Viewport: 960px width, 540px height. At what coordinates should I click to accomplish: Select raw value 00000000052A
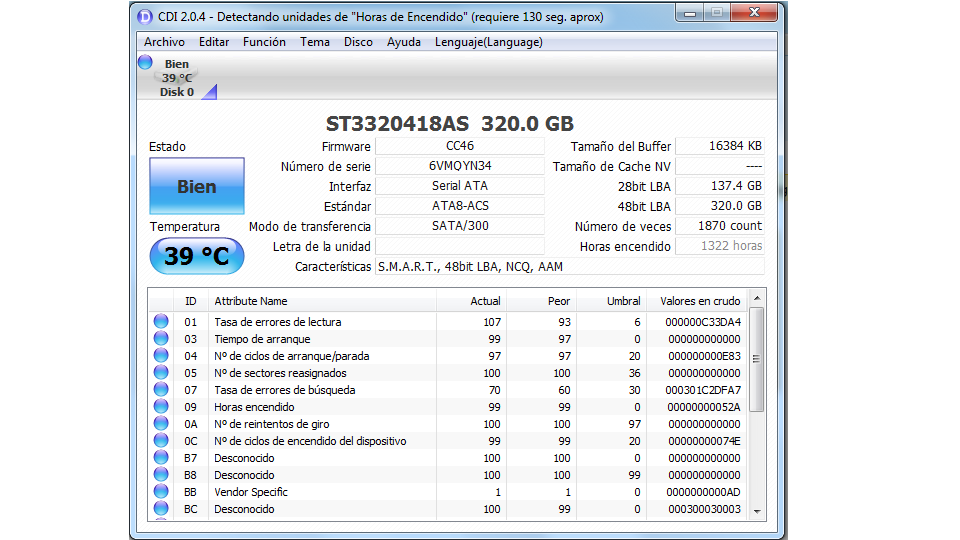coord(704,407)
